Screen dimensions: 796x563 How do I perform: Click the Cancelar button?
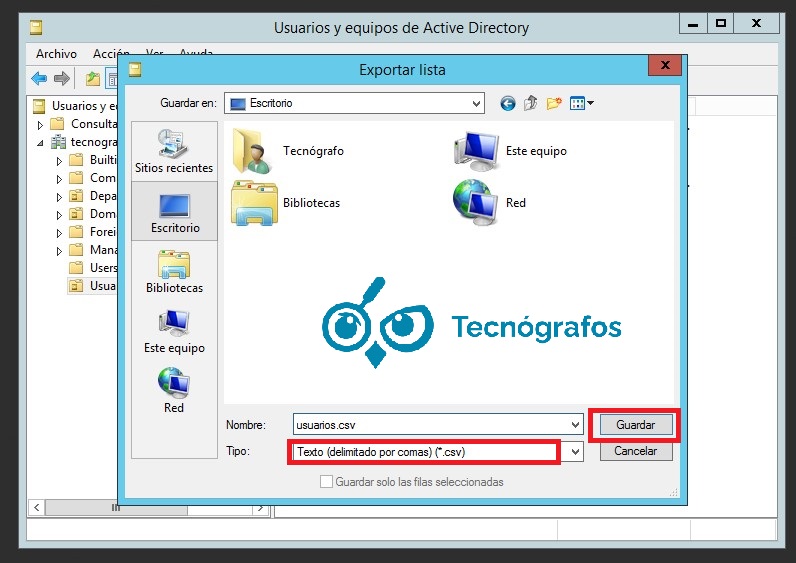click(x=635, y=452)
